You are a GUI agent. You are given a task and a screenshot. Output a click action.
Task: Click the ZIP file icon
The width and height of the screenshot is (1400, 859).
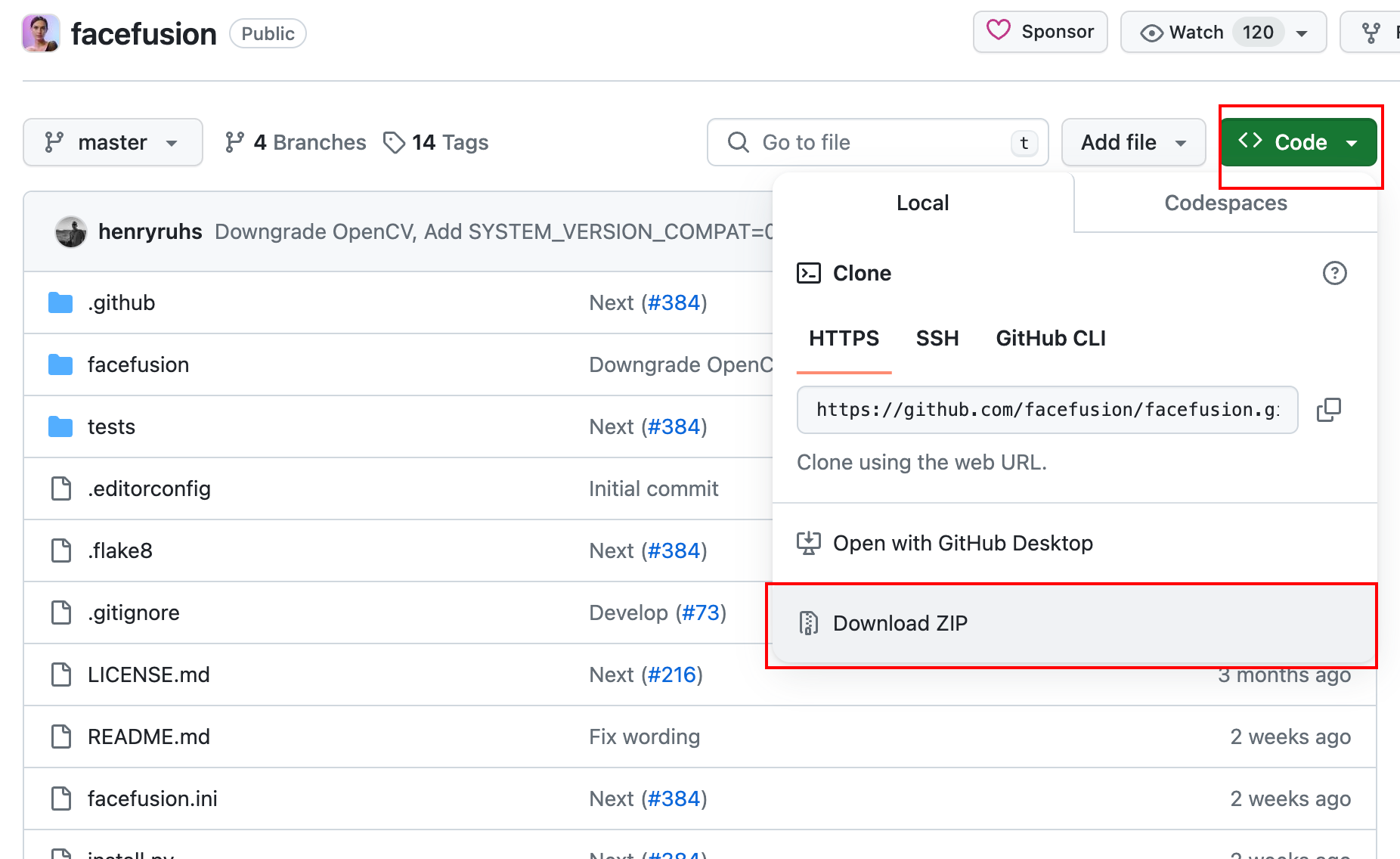click(x=809, y=623)
